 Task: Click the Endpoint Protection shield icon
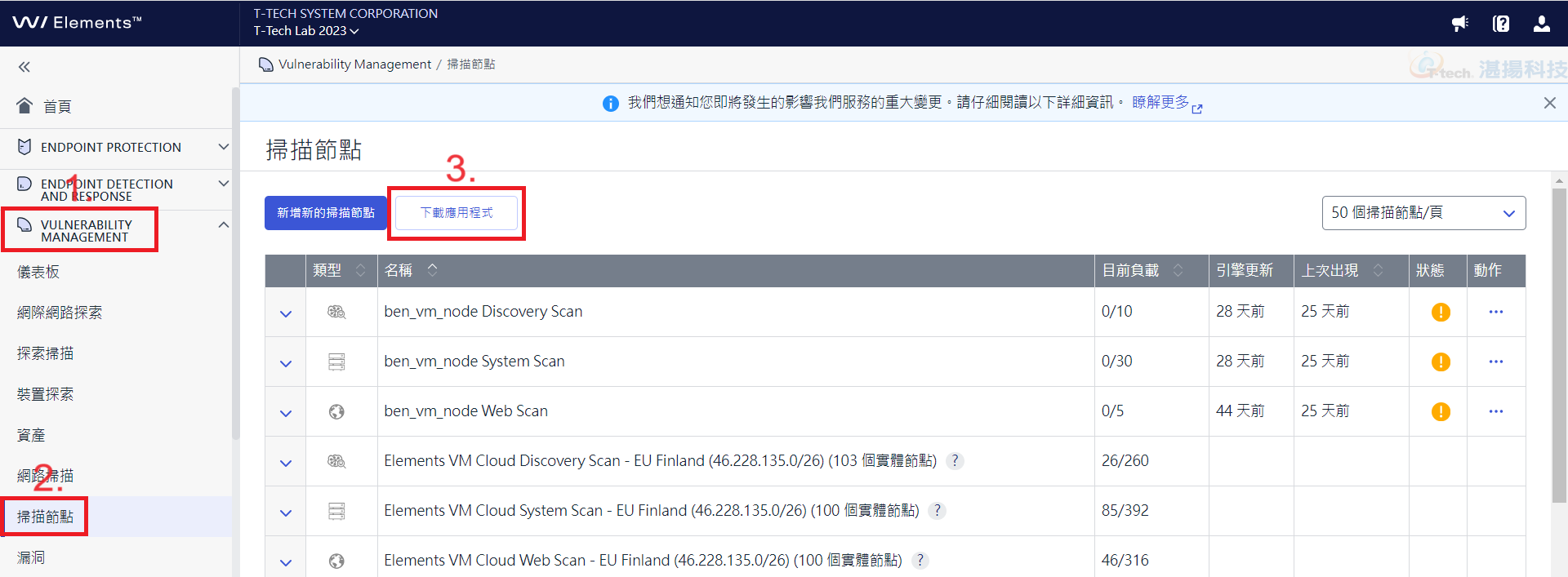24,147
